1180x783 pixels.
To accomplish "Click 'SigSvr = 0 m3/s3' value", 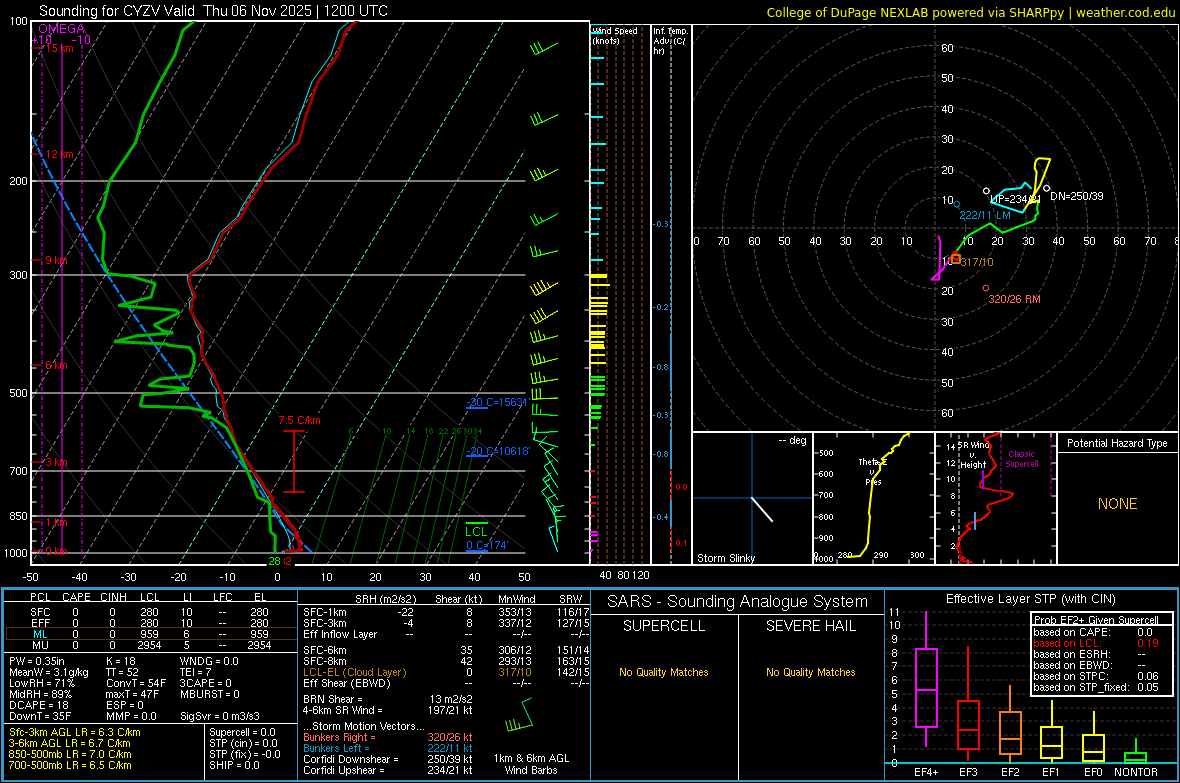I will pyautogui.click(x=220, y=716).
